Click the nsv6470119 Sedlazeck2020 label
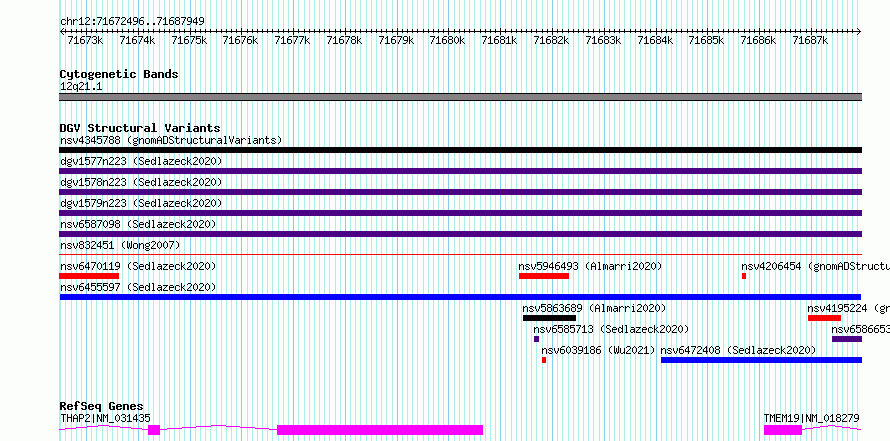The width and height of the screenshot is (890, 441). (138, 266)
